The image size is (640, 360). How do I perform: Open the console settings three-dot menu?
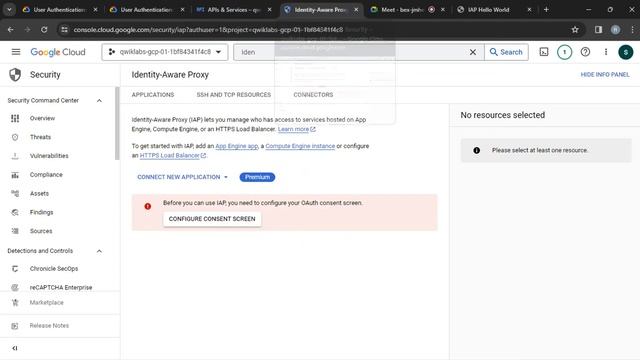606,52
